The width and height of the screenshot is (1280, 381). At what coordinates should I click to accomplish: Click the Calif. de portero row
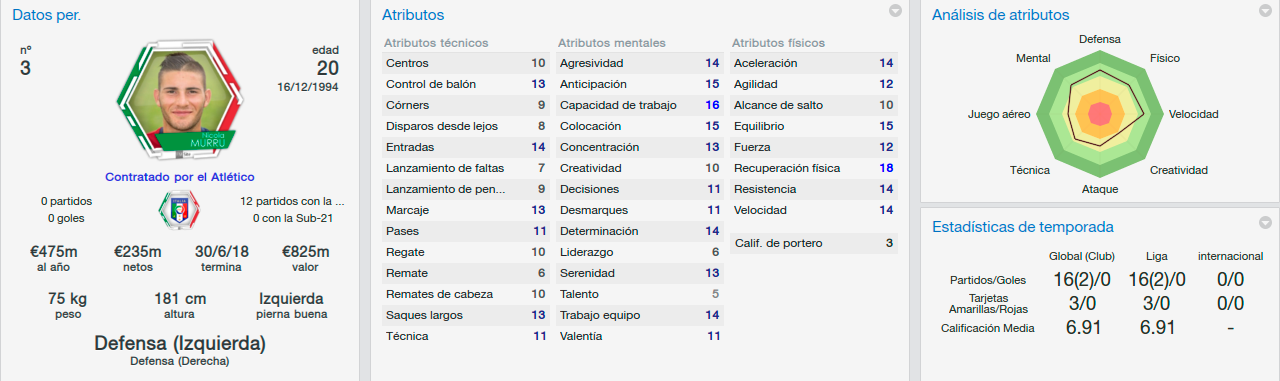point(814,243)
